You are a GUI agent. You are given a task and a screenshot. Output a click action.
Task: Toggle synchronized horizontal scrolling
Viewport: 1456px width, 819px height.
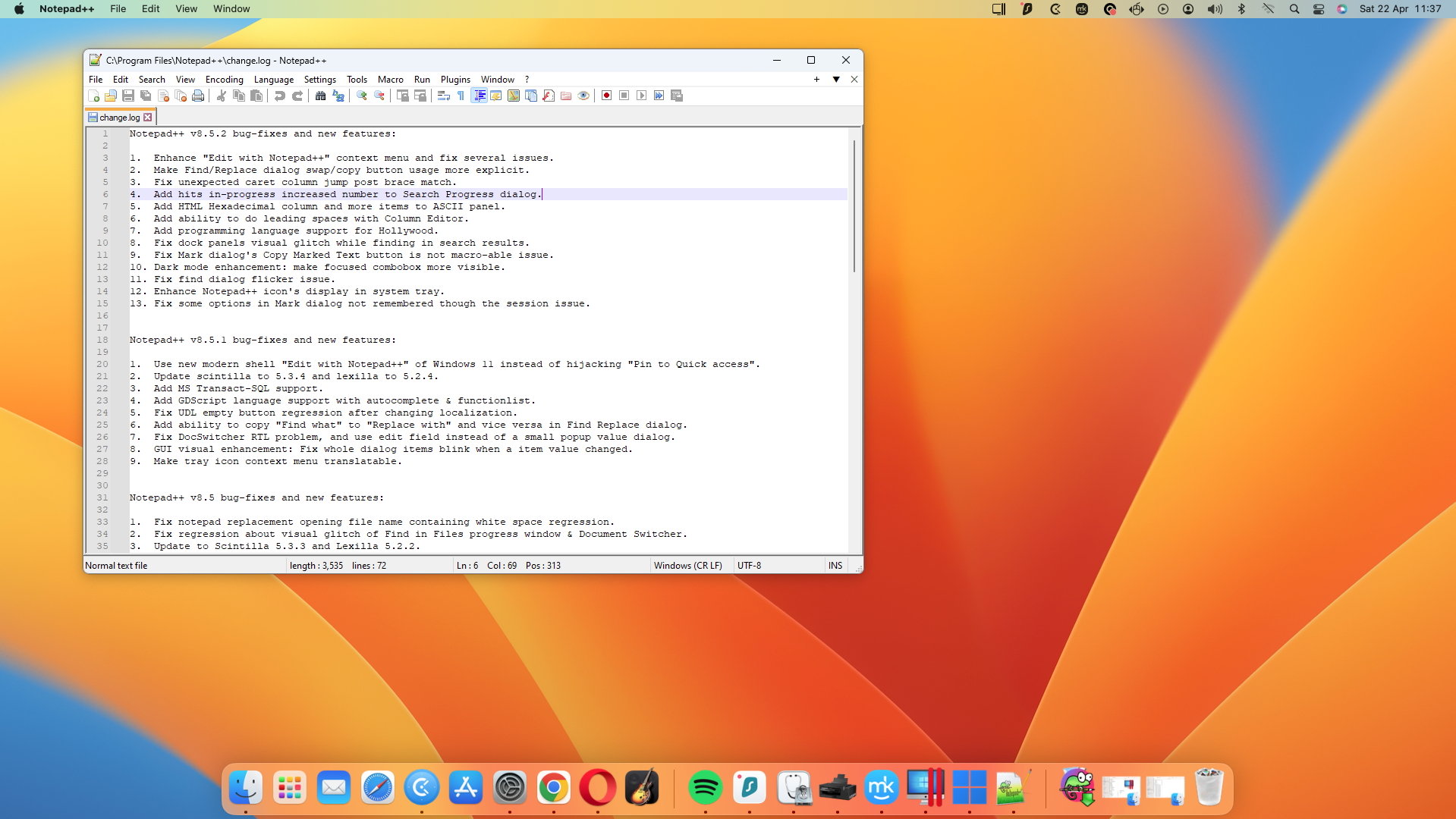(x=420, y=96)
